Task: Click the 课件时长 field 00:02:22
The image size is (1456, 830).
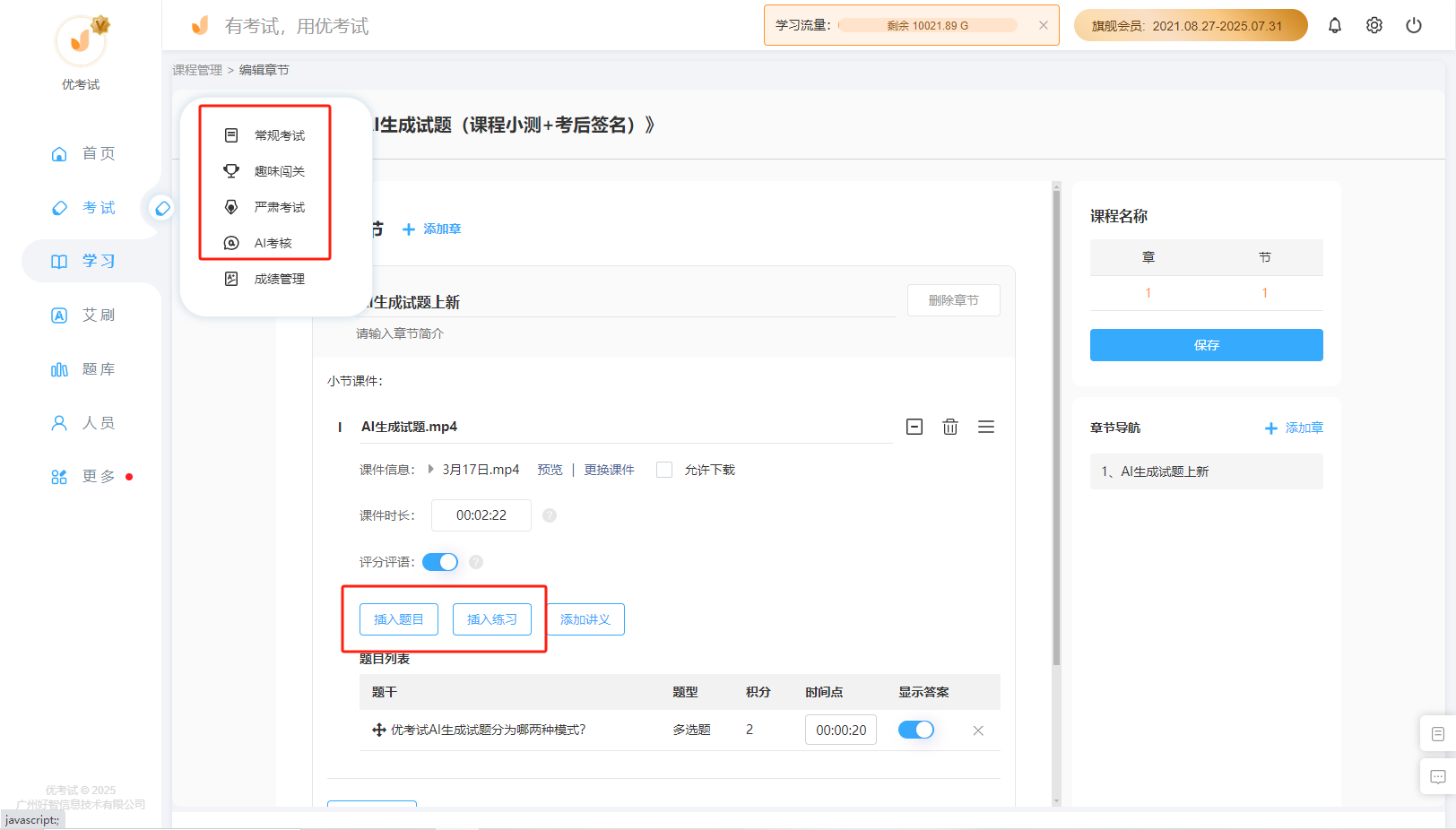Action: 481,515
